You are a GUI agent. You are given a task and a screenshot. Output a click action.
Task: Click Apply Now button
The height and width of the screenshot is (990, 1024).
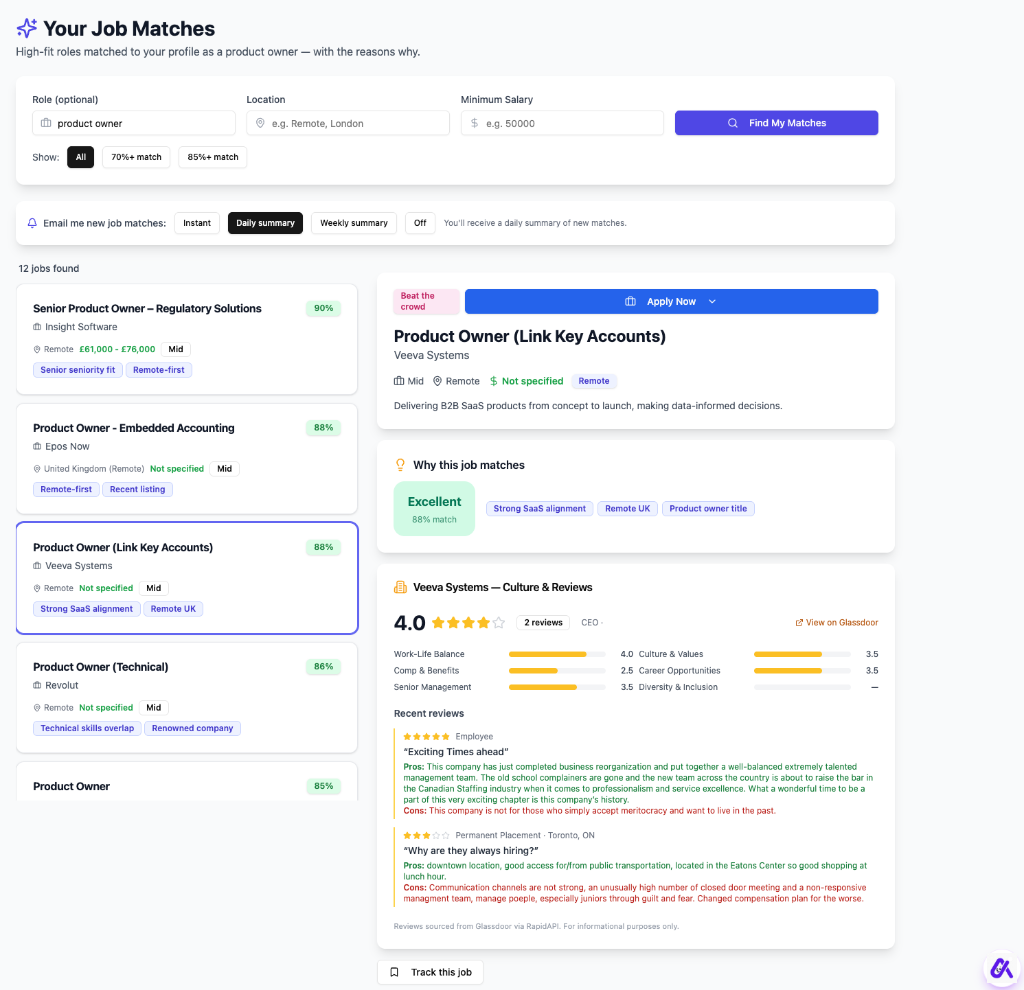671,301
